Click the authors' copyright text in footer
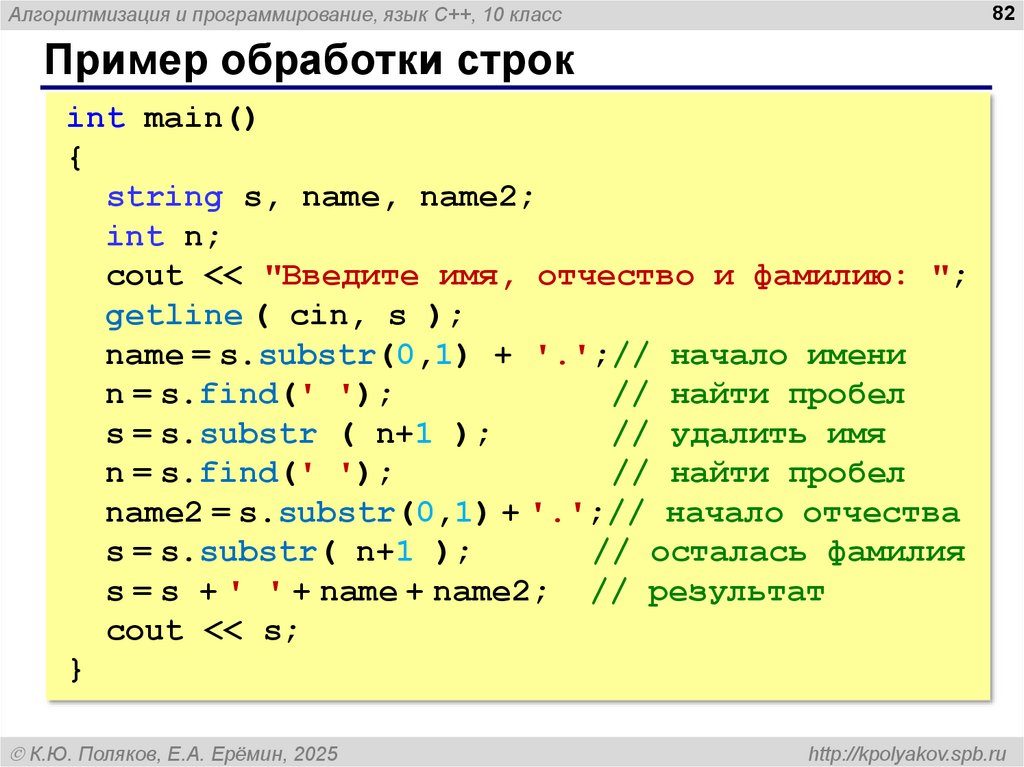This screenshot has width=1024, height=767. click(x=174, y=753)
